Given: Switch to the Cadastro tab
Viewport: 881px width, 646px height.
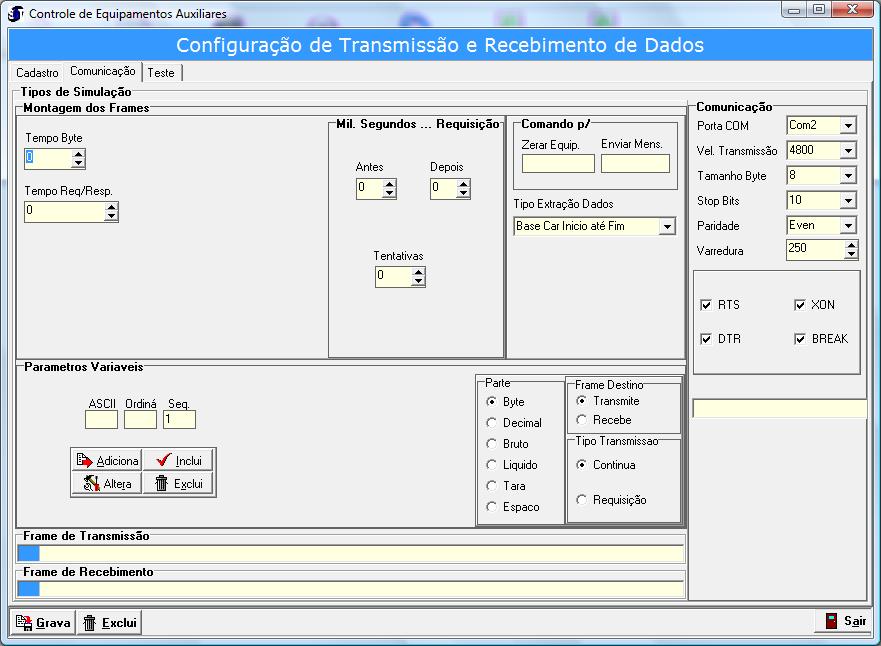Looking at the screenshot, I should click(x=37, y=73).
